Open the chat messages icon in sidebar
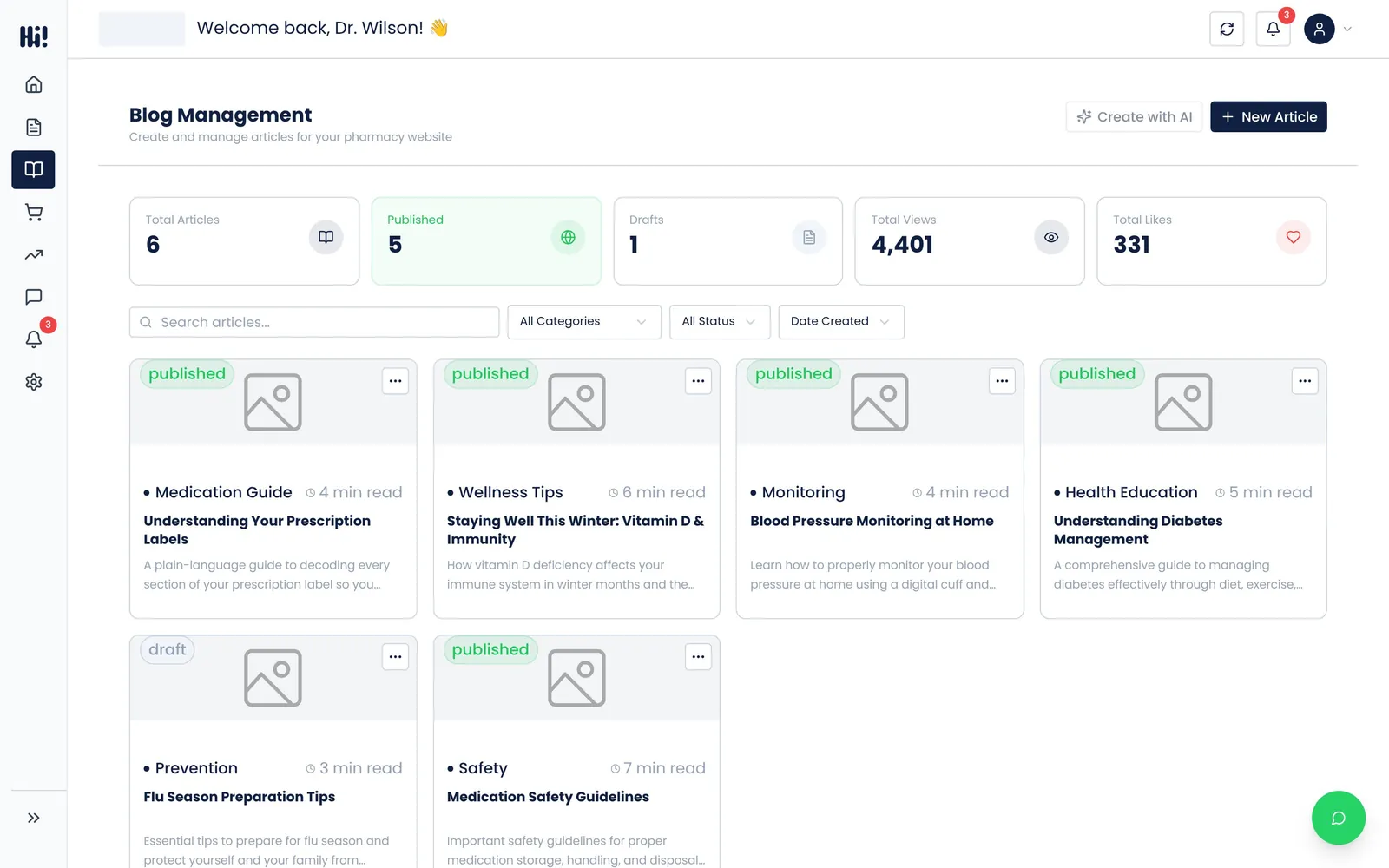This screenshot has width=1389, height=868. coord(33,297)
